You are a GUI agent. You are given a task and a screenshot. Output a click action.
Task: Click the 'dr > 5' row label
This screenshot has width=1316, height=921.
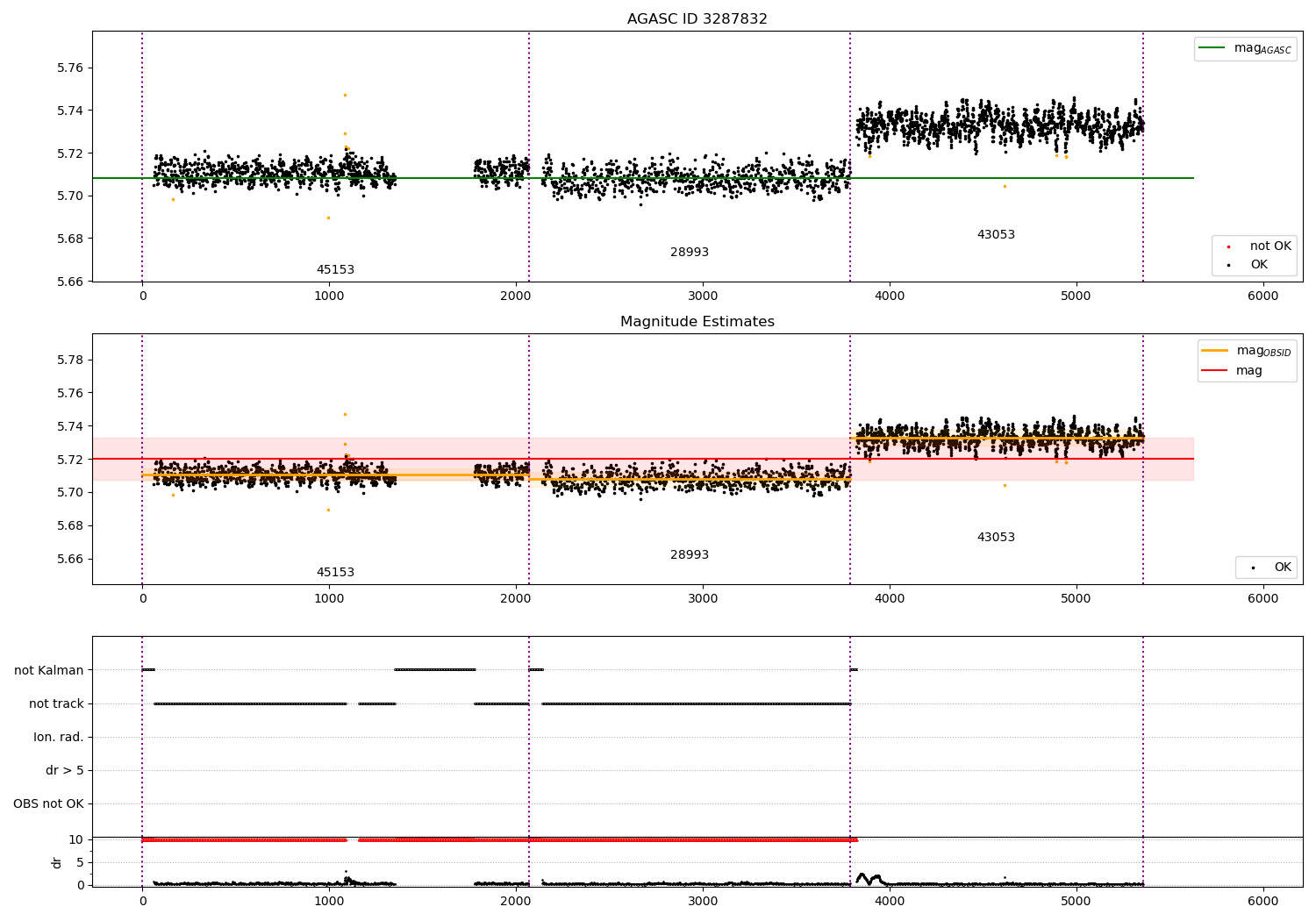[64, 770]
